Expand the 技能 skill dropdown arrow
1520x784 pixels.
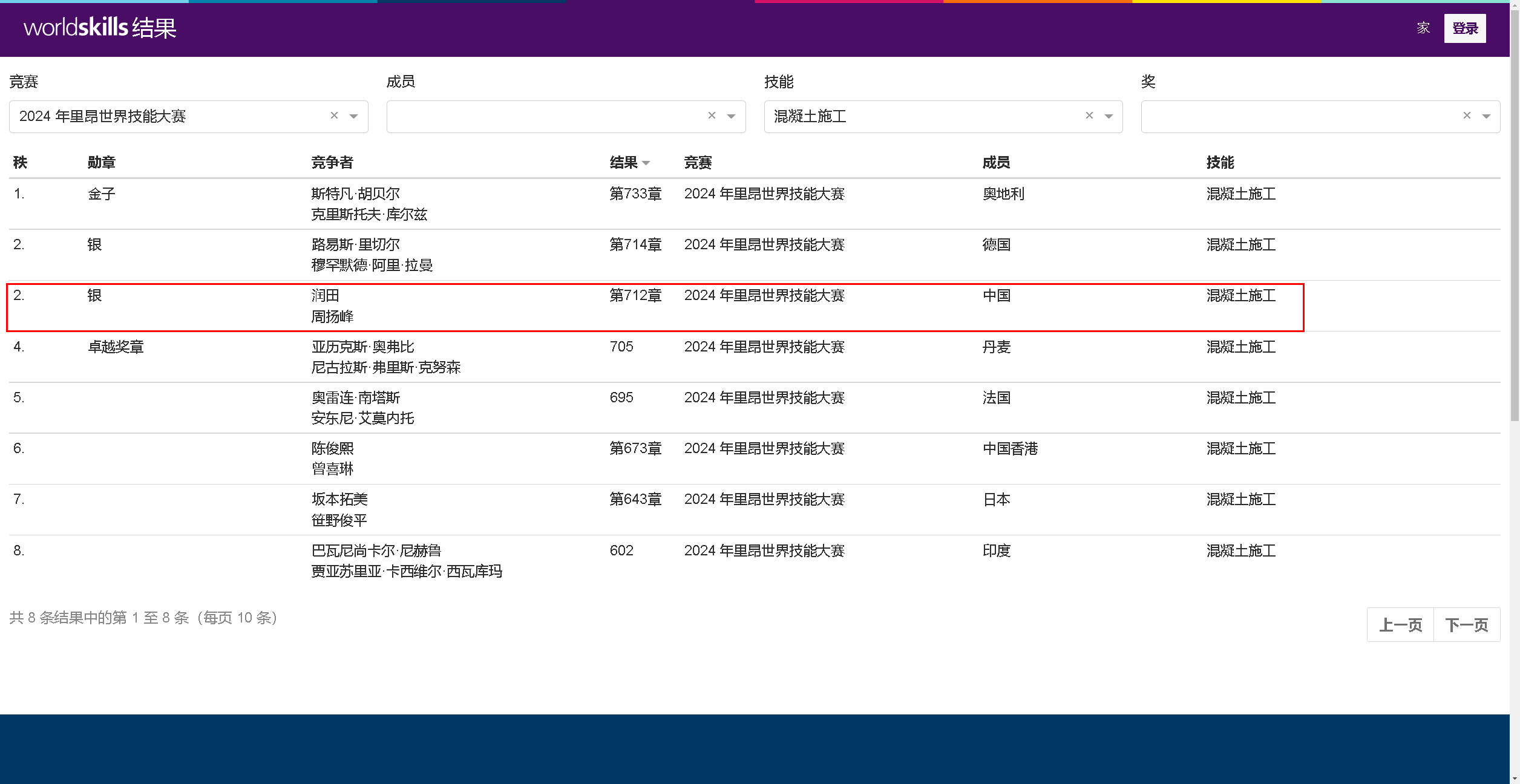pos(1109,116)
